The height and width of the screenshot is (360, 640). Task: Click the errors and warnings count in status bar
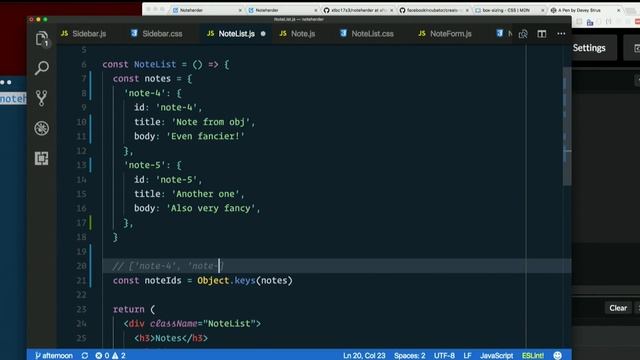tap(110, 356)
